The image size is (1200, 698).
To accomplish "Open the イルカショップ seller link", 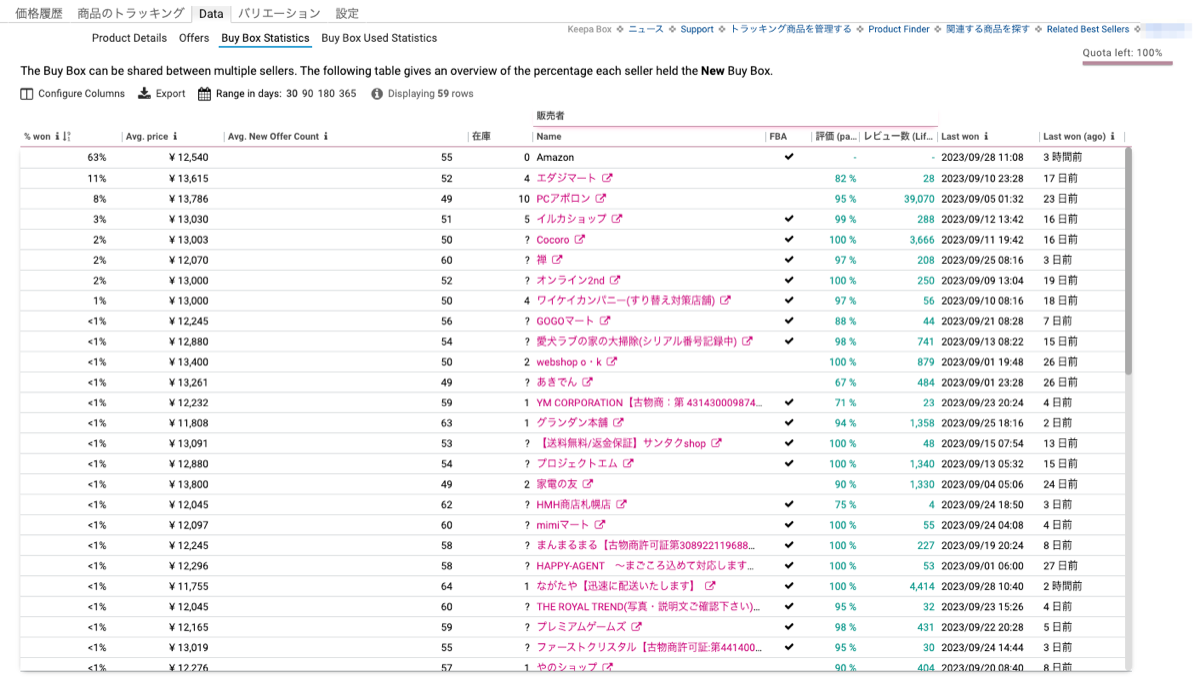I will click(571, 219).
